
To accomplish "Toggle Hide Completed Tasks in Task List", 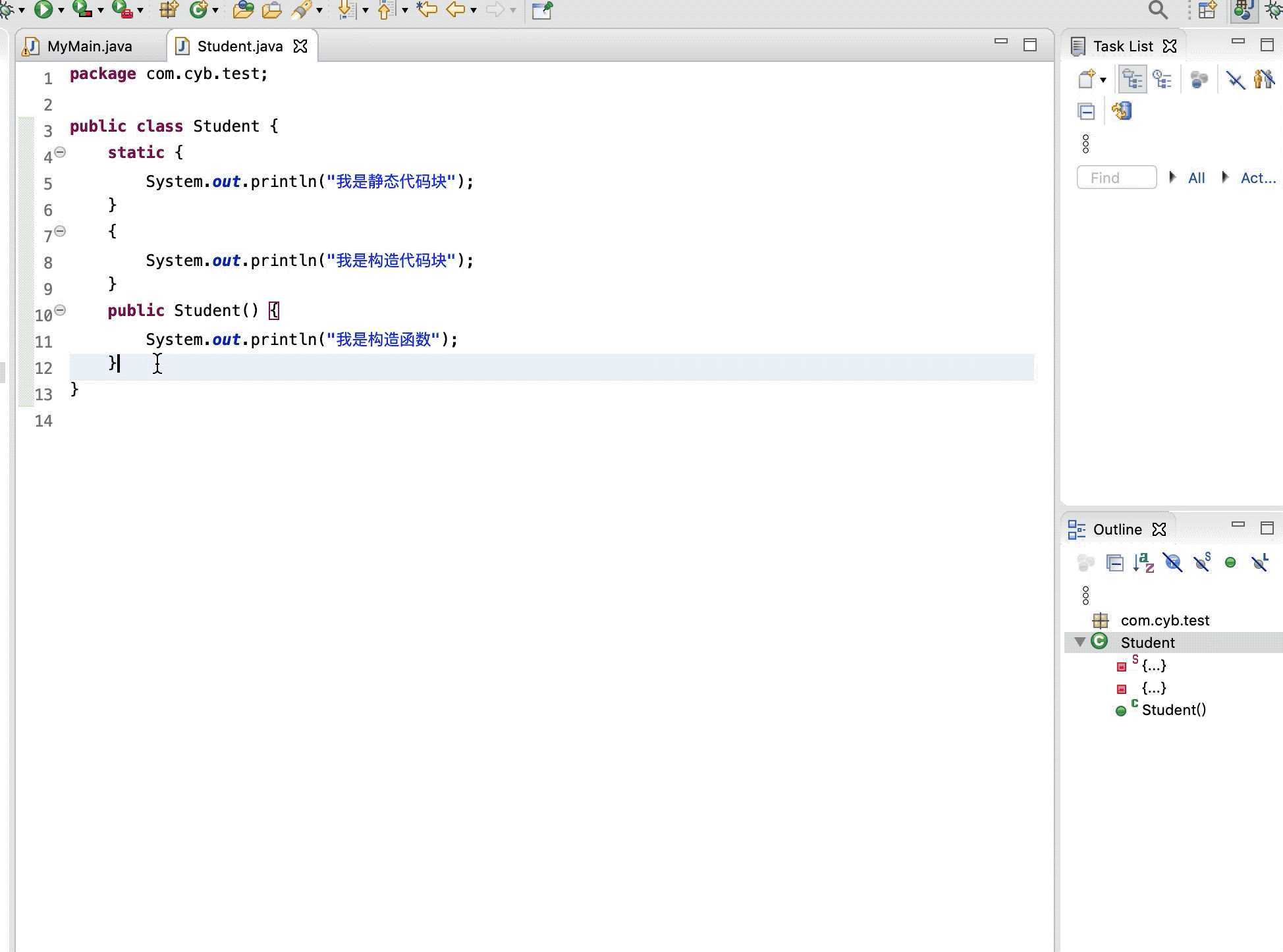I will tap(1236, 80).
